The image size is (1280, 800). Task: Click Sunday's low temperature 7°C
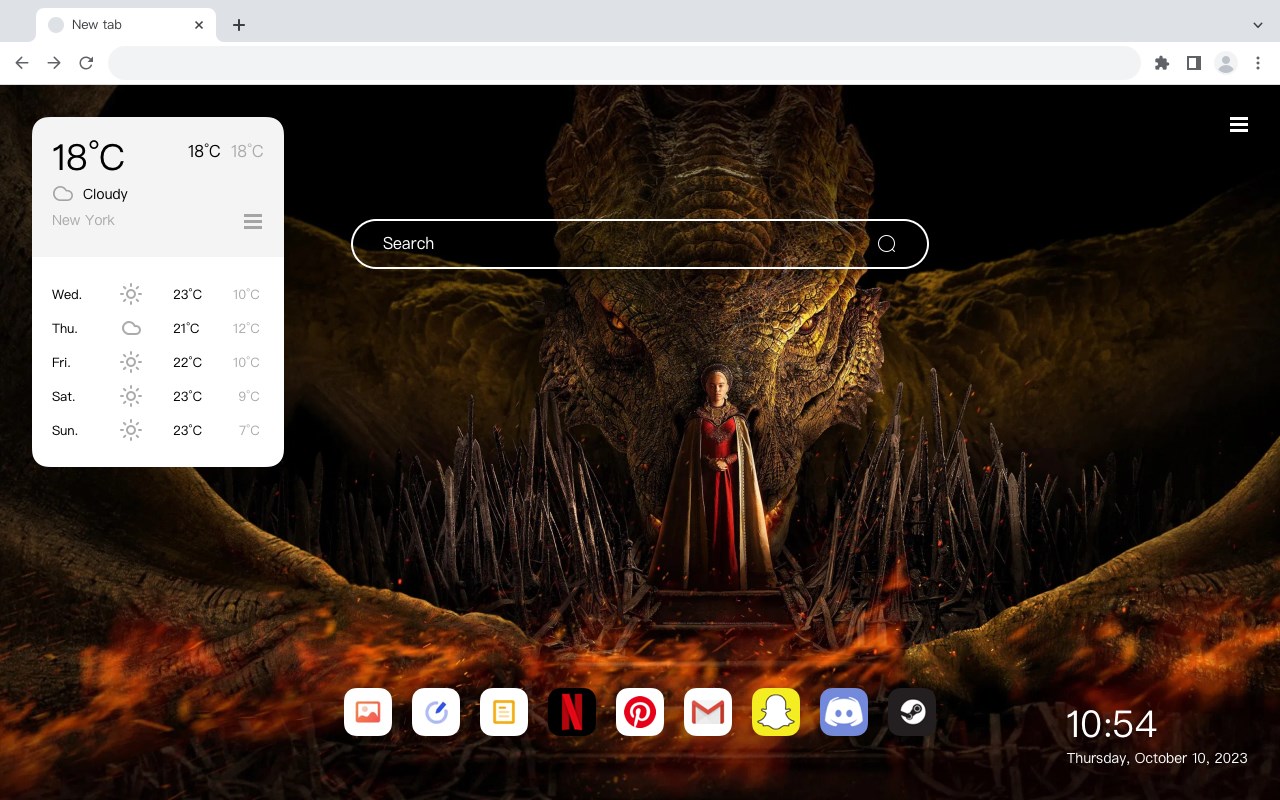pos(249,430)
